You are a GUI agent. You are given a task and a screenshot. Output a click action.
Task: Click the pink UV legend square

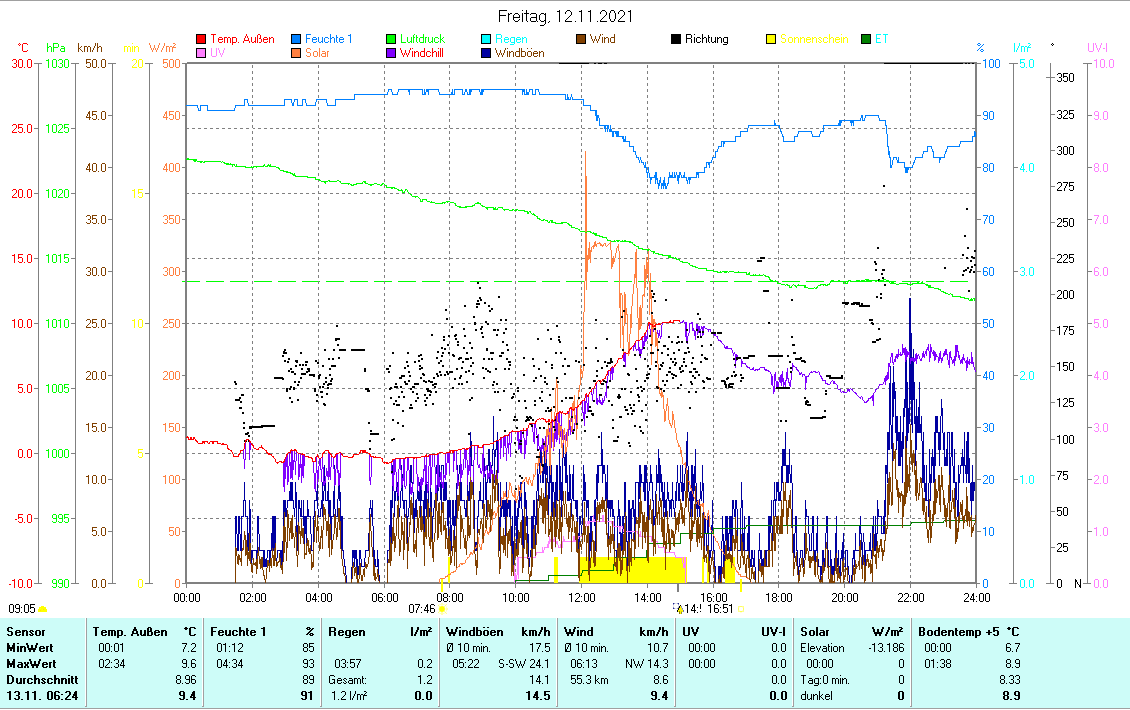pyautogui.click(x=201, y=53)
